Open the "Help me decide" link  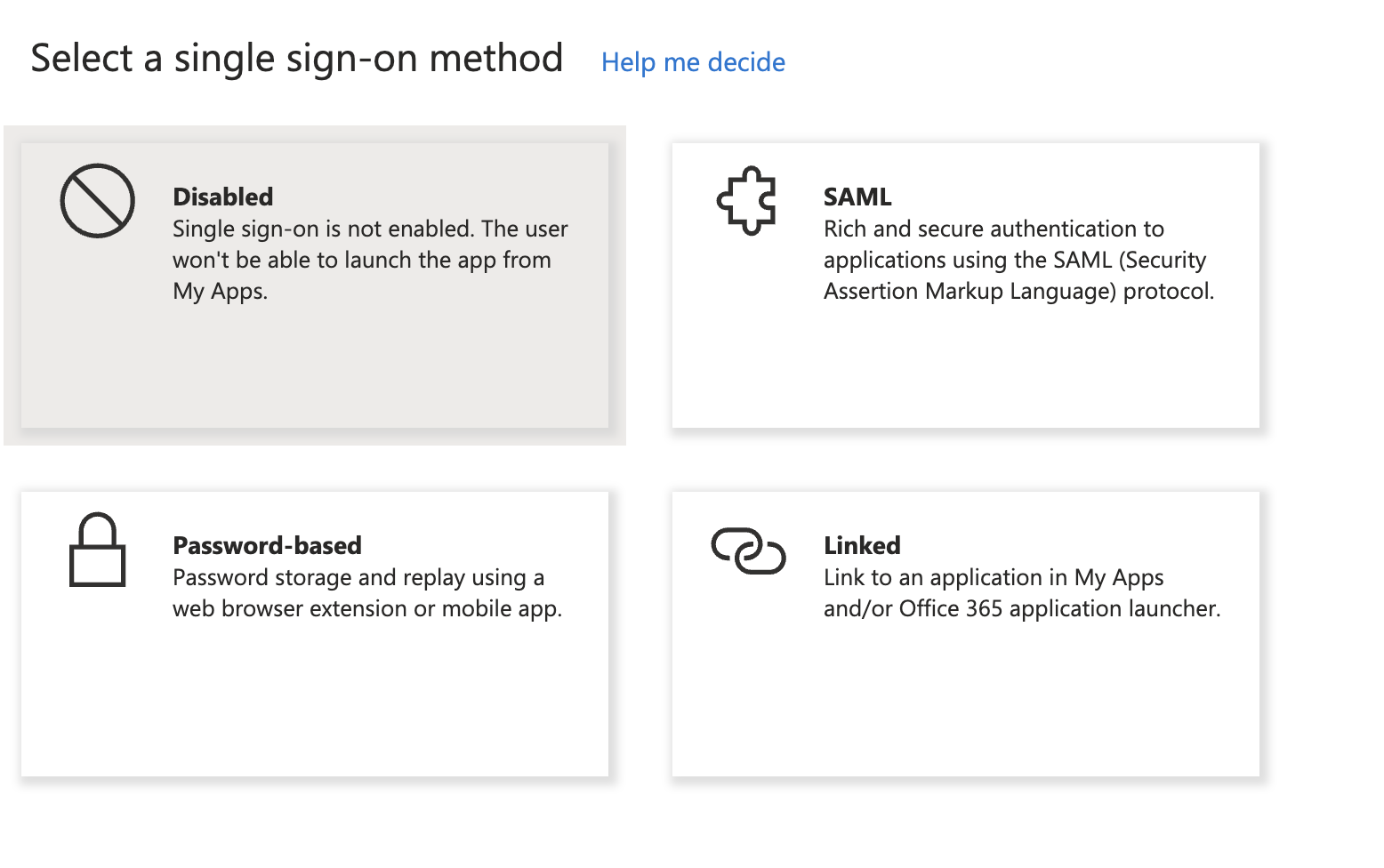[x=693, y=62]
